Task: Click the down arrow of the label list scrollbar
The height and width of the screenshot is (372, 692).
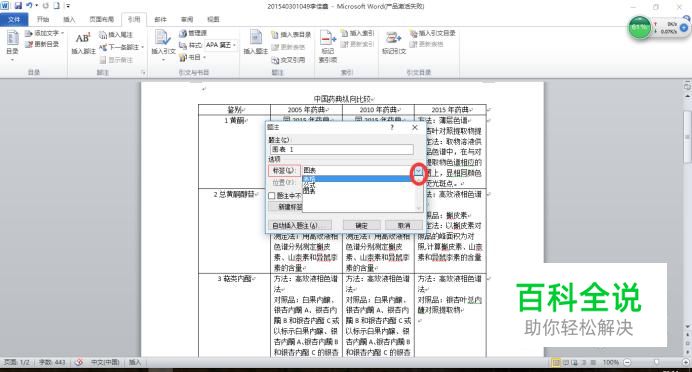Action: click(x=418, y=208)
